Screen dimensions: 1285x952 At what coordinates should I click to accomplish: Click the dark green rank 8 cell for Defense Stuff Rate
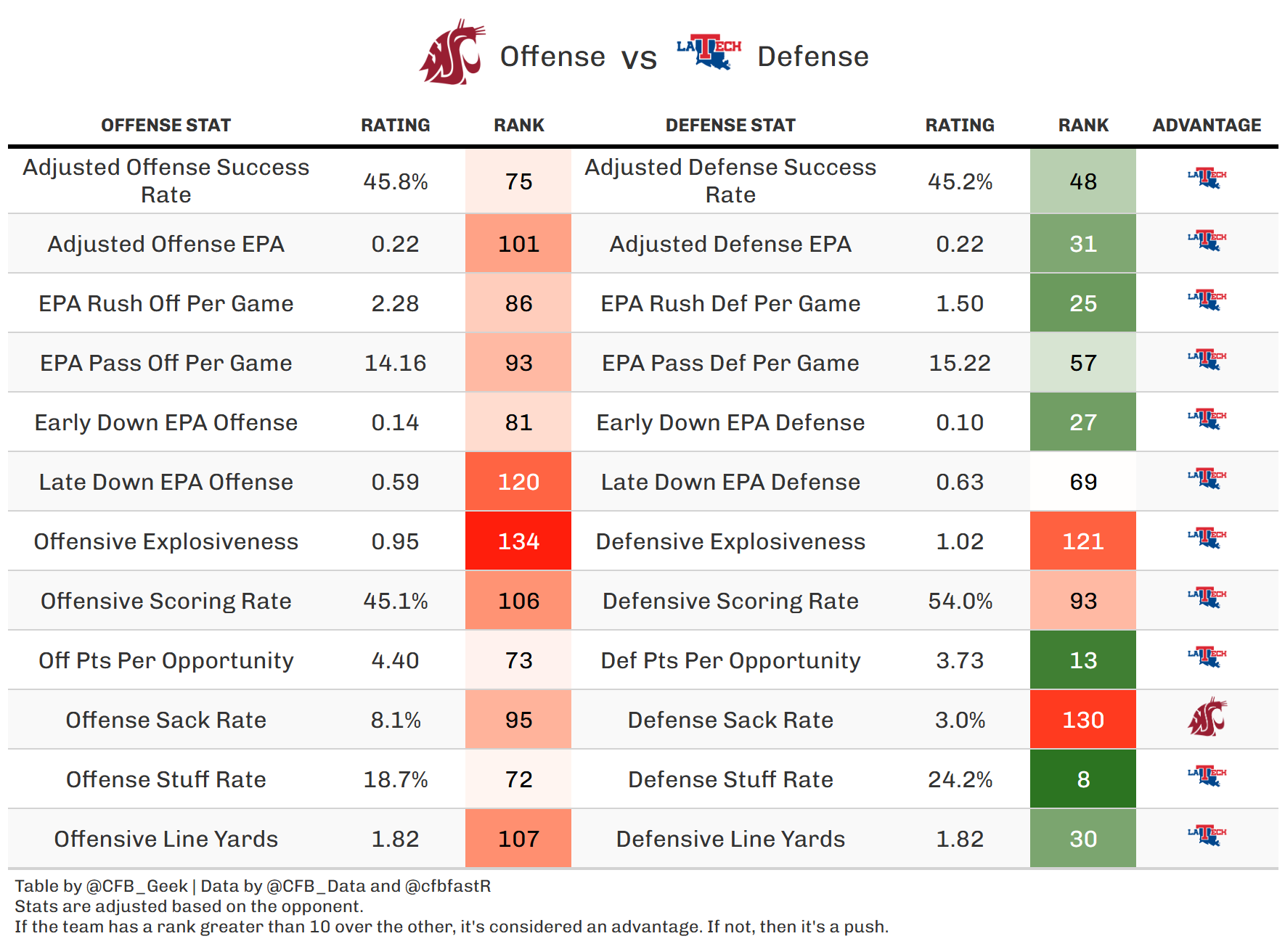pos(1082,779)
